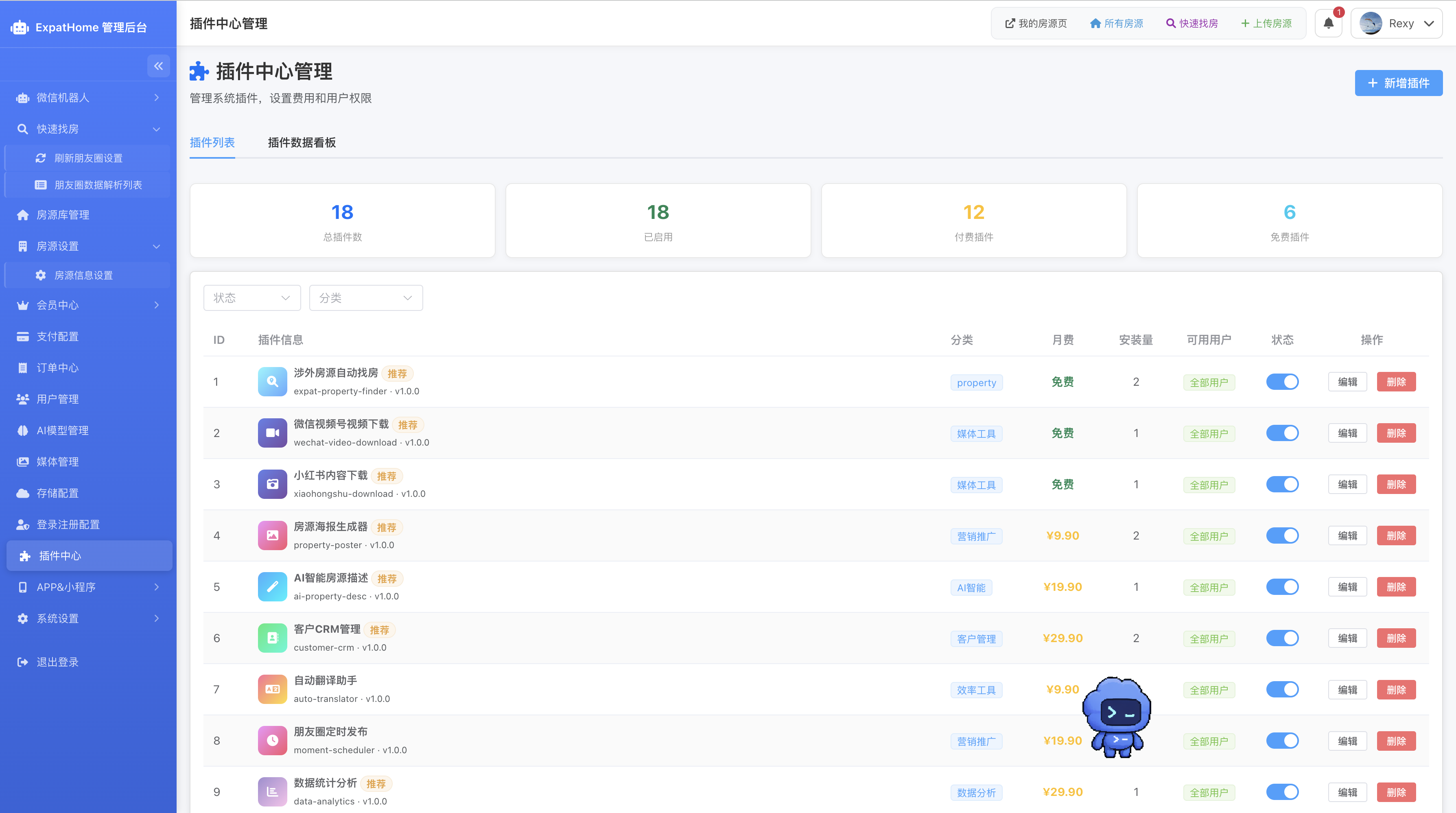Toggle status switch for 数据统计分析
This screenshot has height=813, width=1456.
coord(1282,792)
